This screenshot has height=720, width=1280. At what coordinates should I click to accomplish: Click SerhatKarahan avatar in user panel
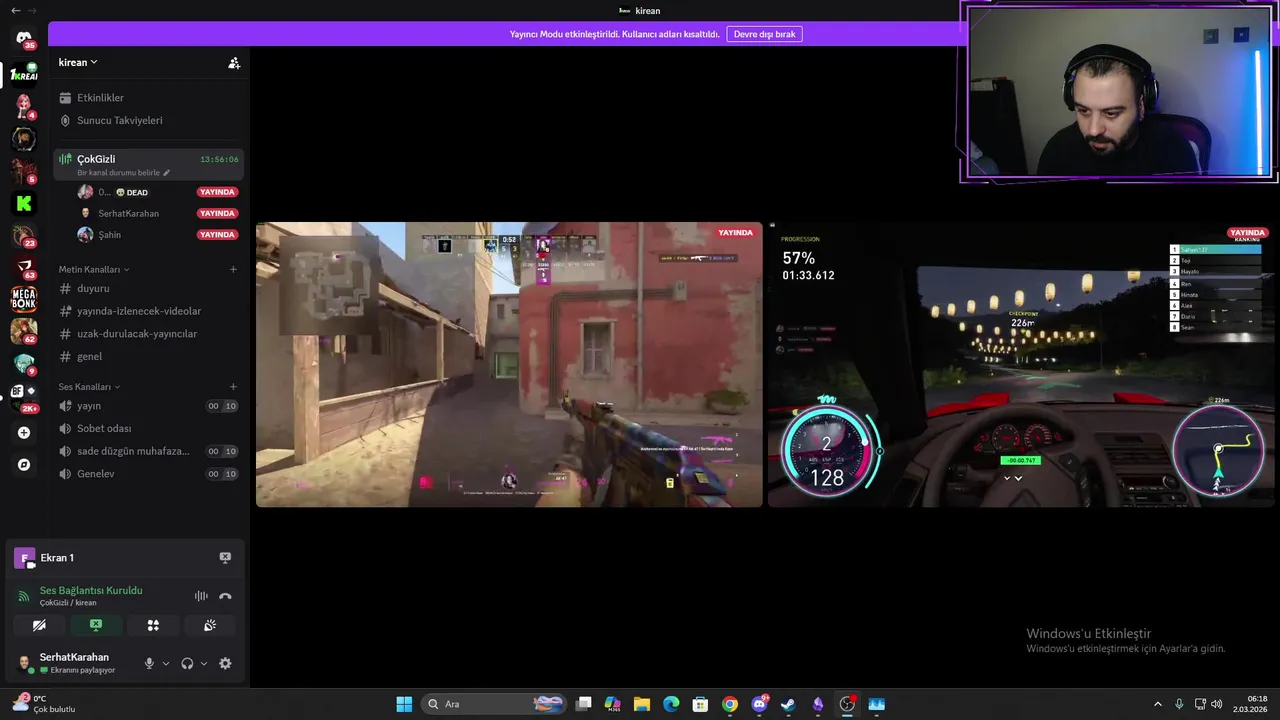click(24, 663)
